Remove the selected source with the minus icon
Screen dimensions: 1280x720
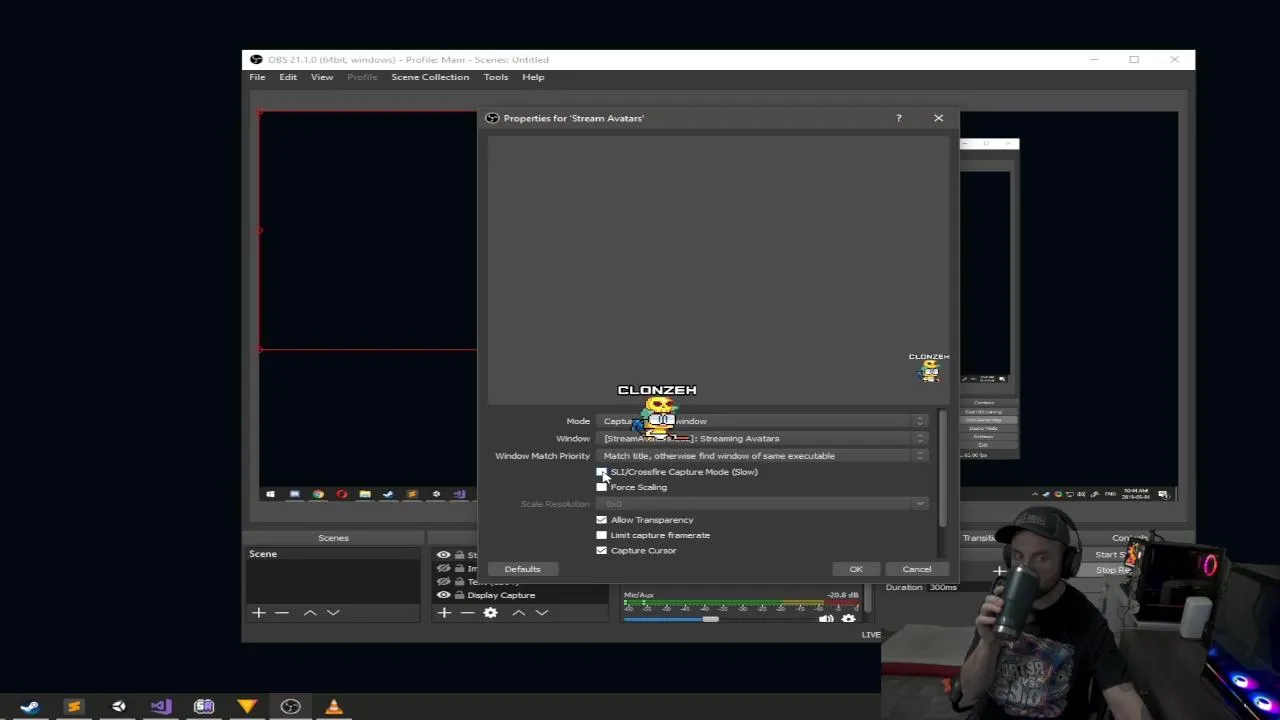[467, 612]
